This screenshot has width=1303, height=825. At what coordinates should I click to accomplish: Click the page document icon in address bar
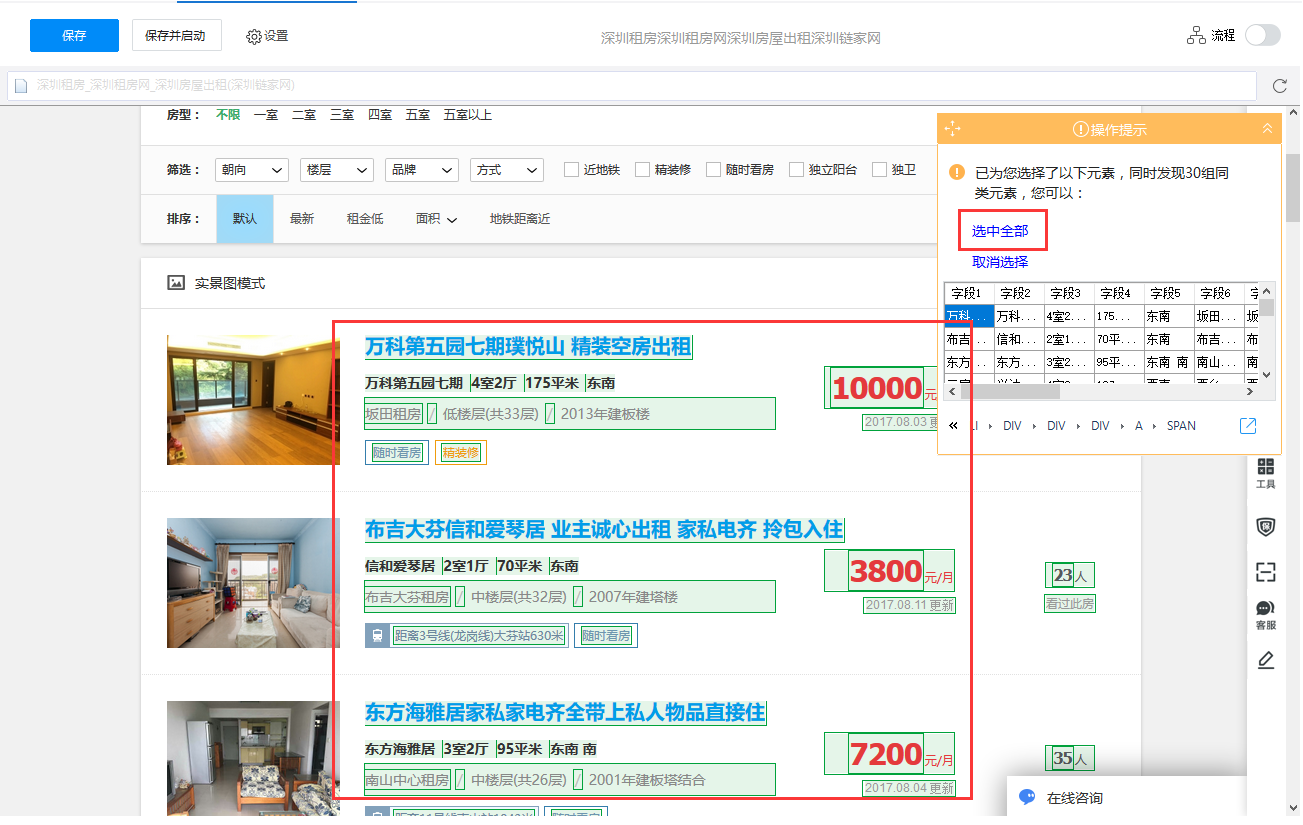(x=20, y=85)
